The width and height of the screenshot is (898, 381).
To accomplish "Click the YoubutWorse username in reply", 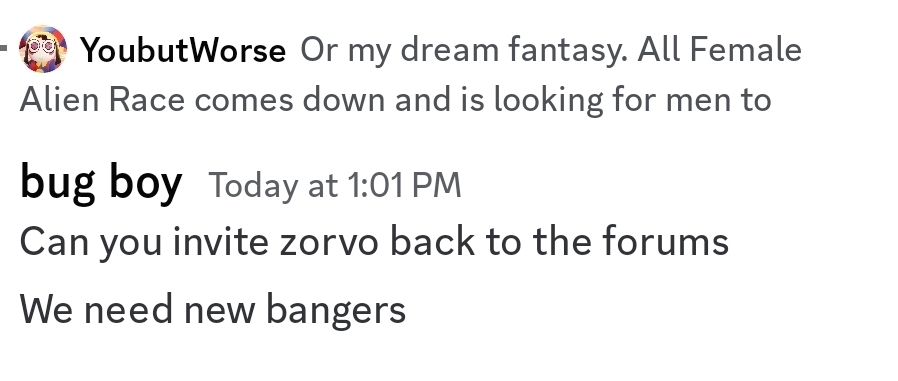I will click(x=183, y=50).
